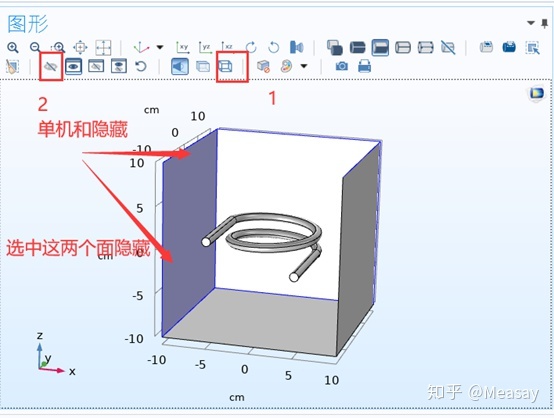Click the 图形 window title
Image resolution: width=554 pixels, height=418 pixels.
28,24
